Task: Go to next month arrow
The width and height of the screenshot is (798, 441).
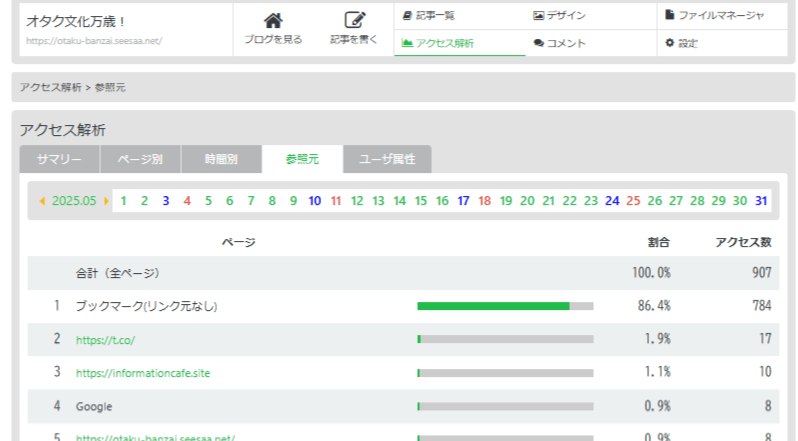Action: 106,201
